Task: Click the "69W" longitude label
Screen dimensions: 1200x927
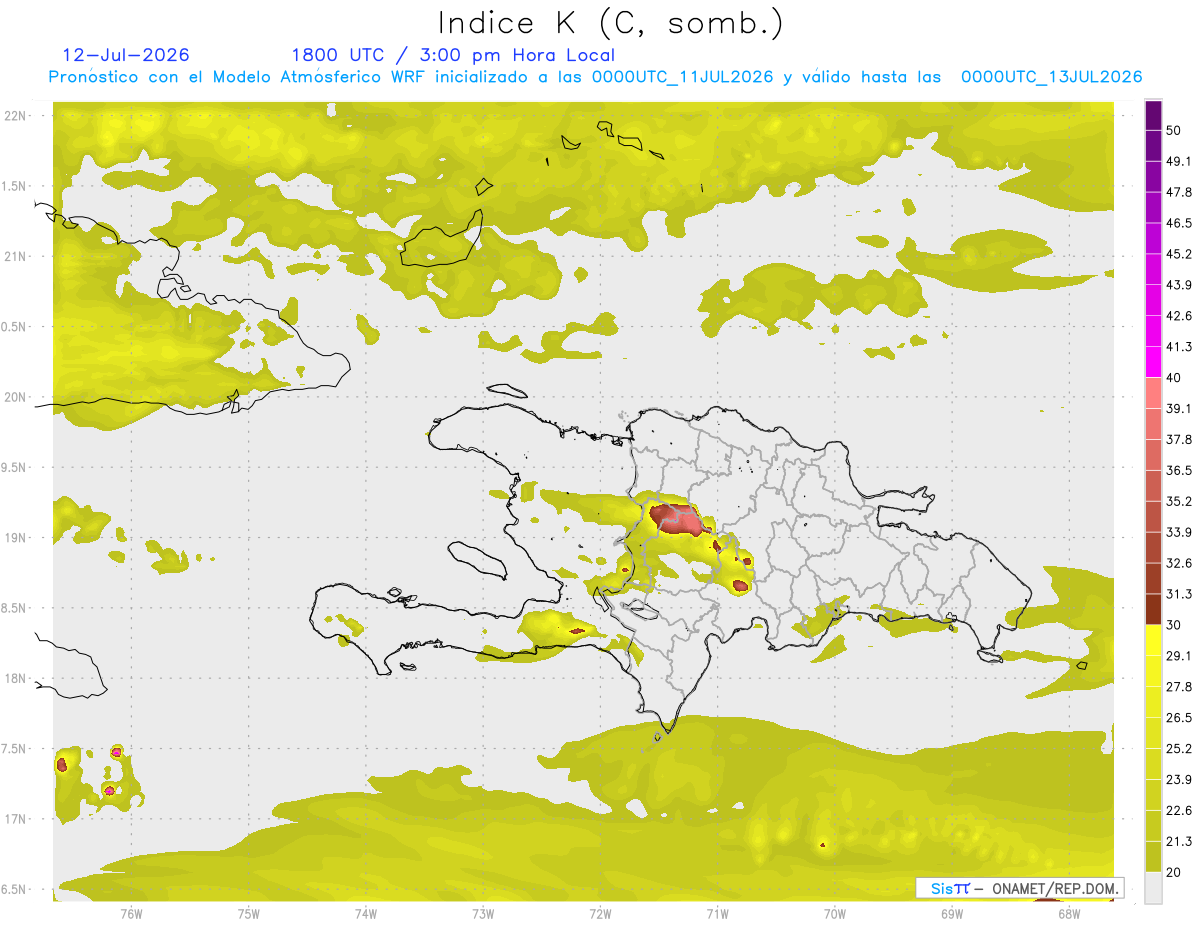Action: [x=952, y=914]
